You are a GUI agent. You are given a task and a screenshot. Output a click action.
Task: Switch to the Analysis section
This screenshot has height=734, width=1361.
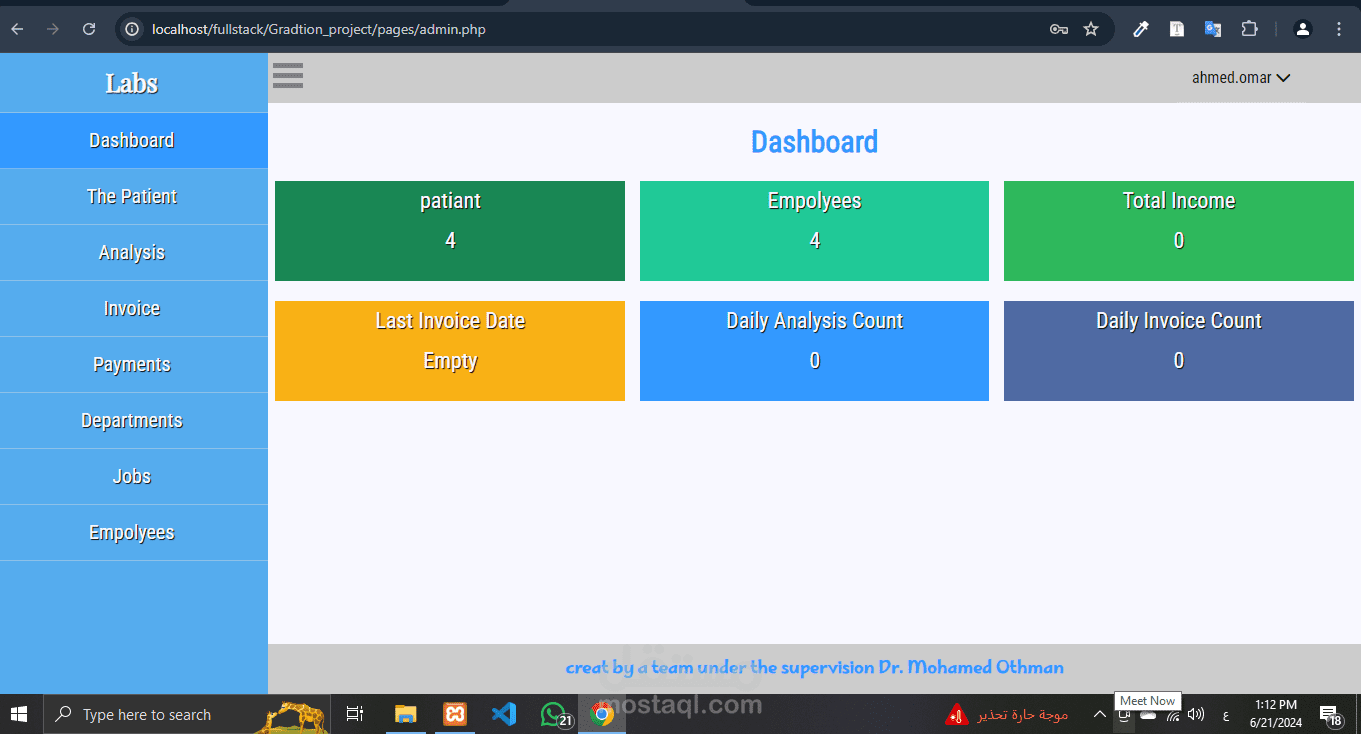coord(132,252)
